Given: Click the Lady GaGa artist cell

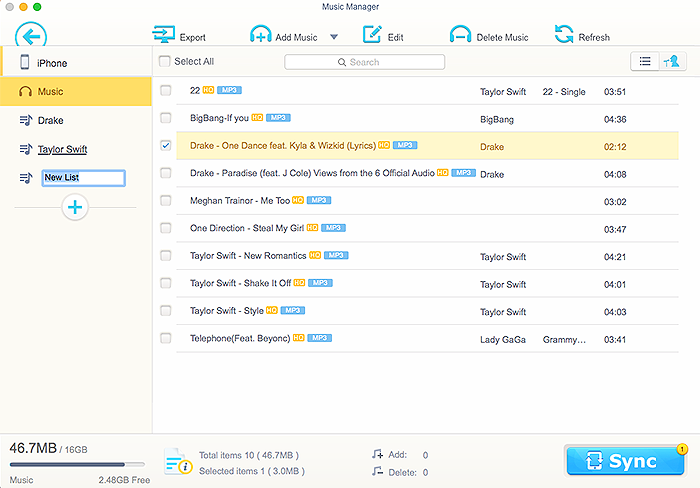Looking at the screenshot, I should click(x=503, y=340).
